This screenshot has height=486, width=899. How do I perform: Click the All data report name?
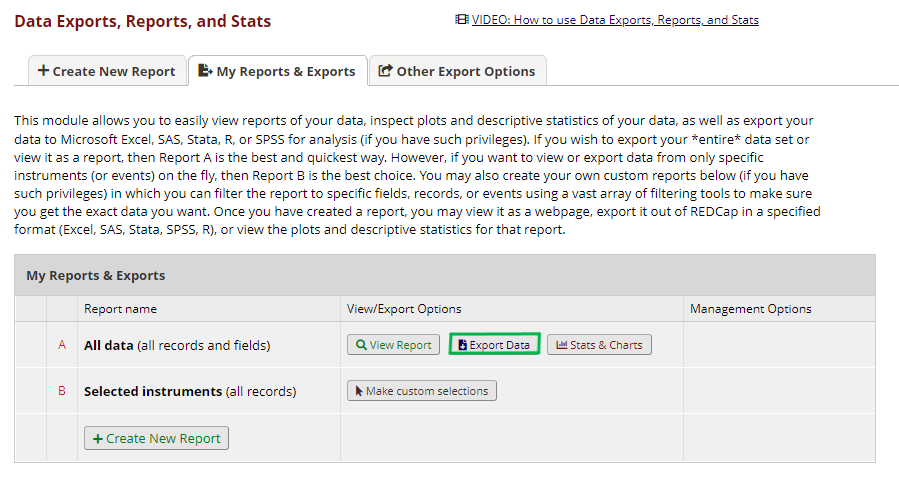(109, 346)
